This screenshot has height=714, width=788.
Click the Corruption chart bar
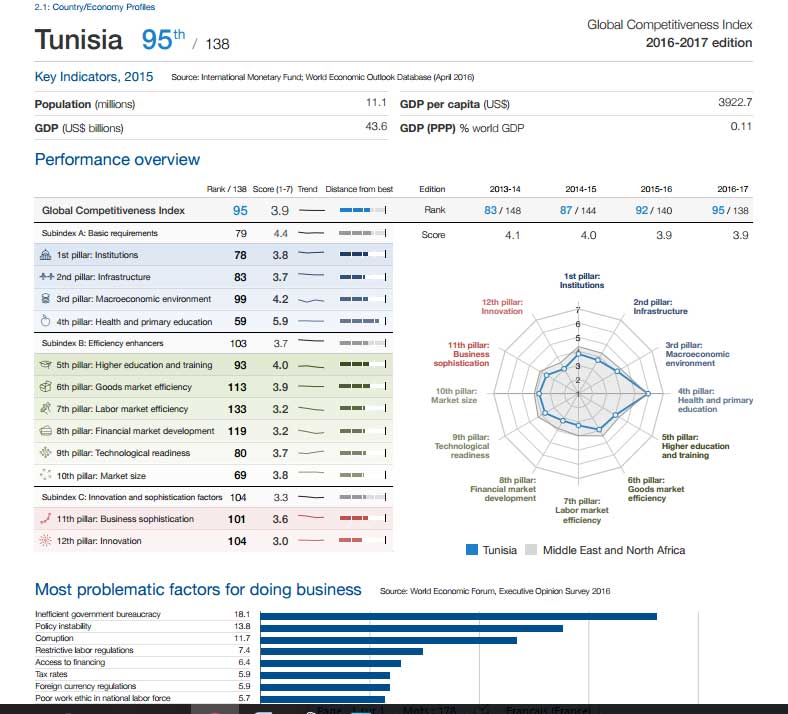click(388, 640)
